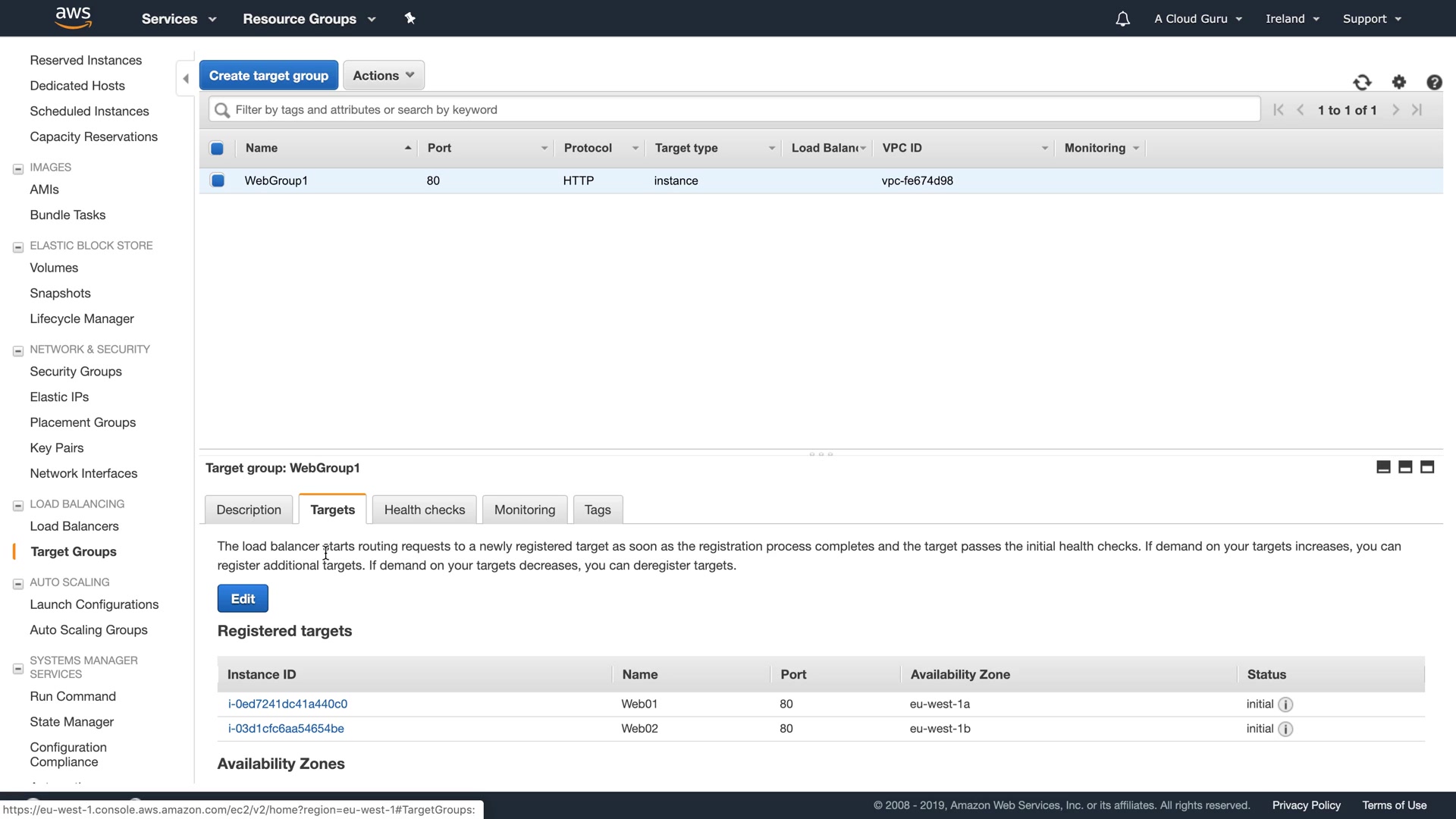Switch to the Health checks tab
1456x819 pixels.
tap(424, 510)
